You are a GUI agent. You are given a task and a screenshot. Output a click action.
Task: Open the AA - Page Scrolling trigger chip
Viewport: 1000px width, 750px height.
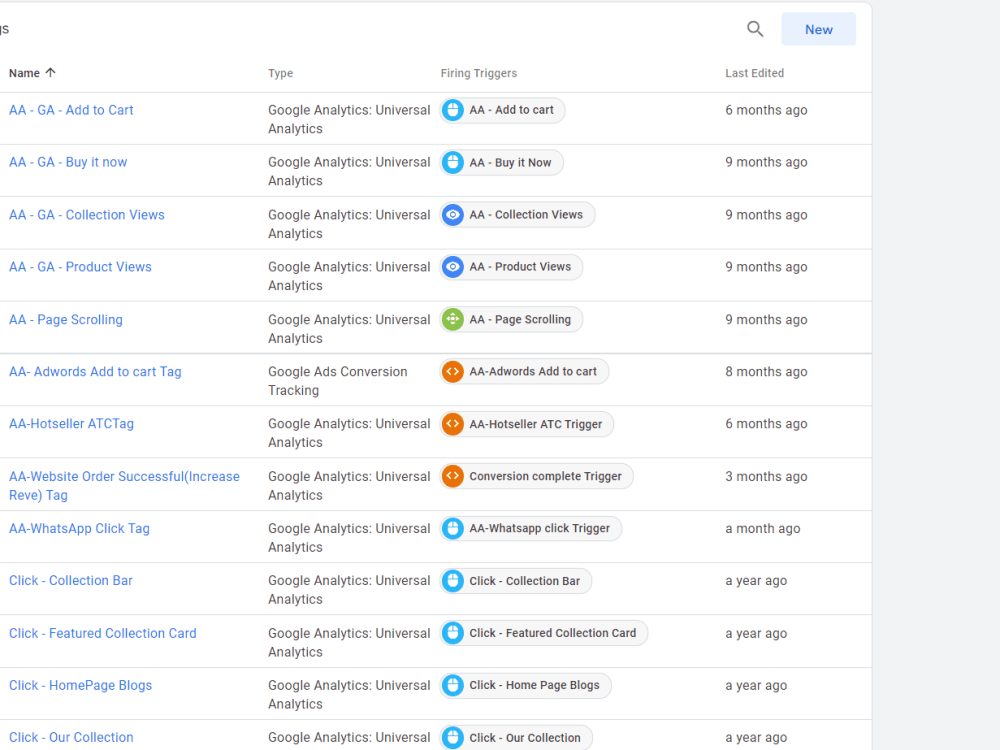(511, 320)
